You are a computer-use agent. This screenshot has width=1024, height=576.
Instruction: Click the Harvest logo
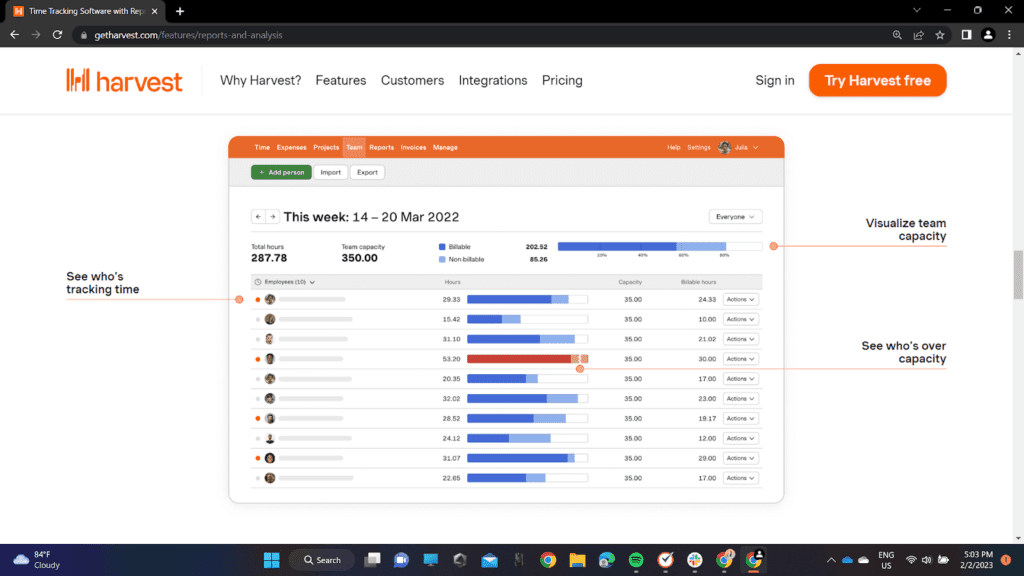pos(124,80)
